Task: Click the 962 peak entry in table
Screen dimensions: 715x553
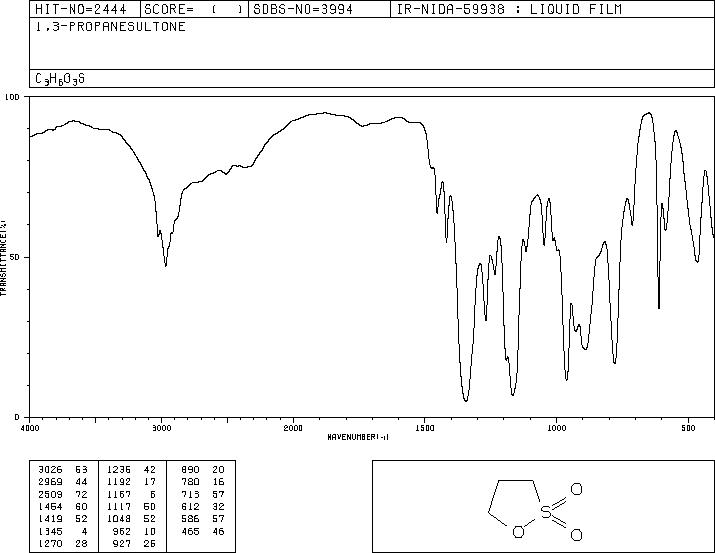Action: tap(136, 532)
